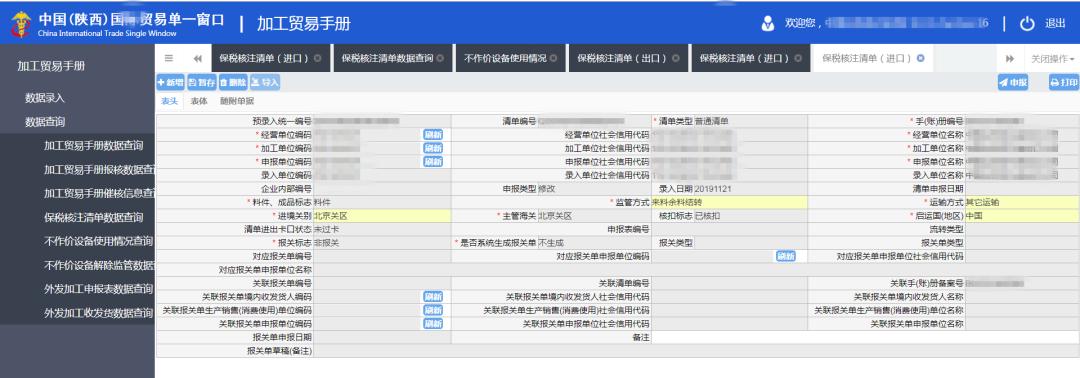Screen dimensions: 1080x378
Task: Click 刷新 beside 关联报关单生产销售单位编码
Action: [x=433, y=311]
